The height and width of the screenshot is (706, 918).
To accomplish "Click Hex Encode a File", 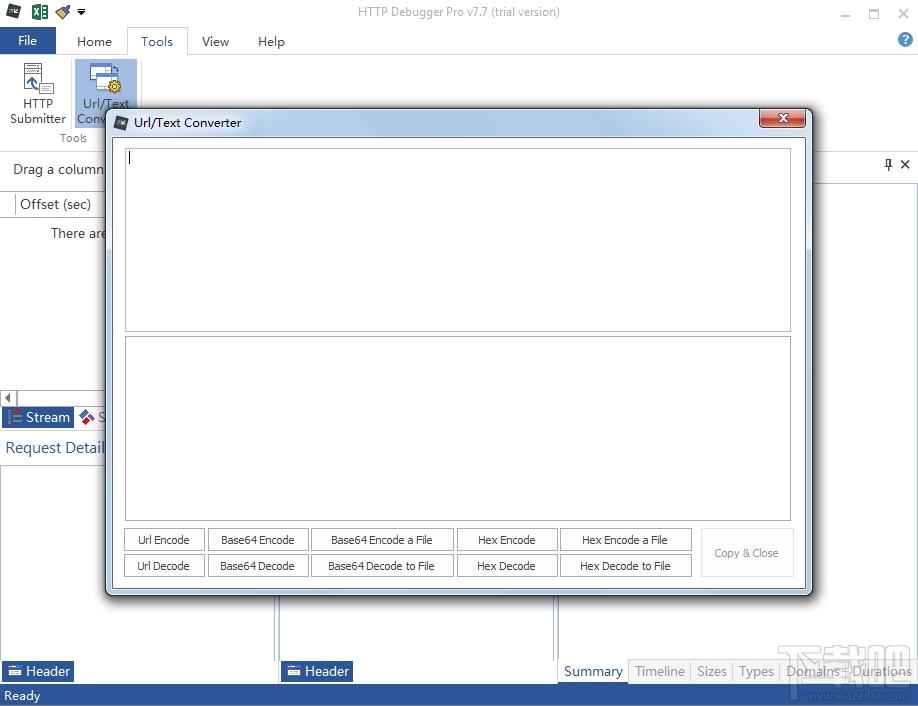I will (625, 540).
